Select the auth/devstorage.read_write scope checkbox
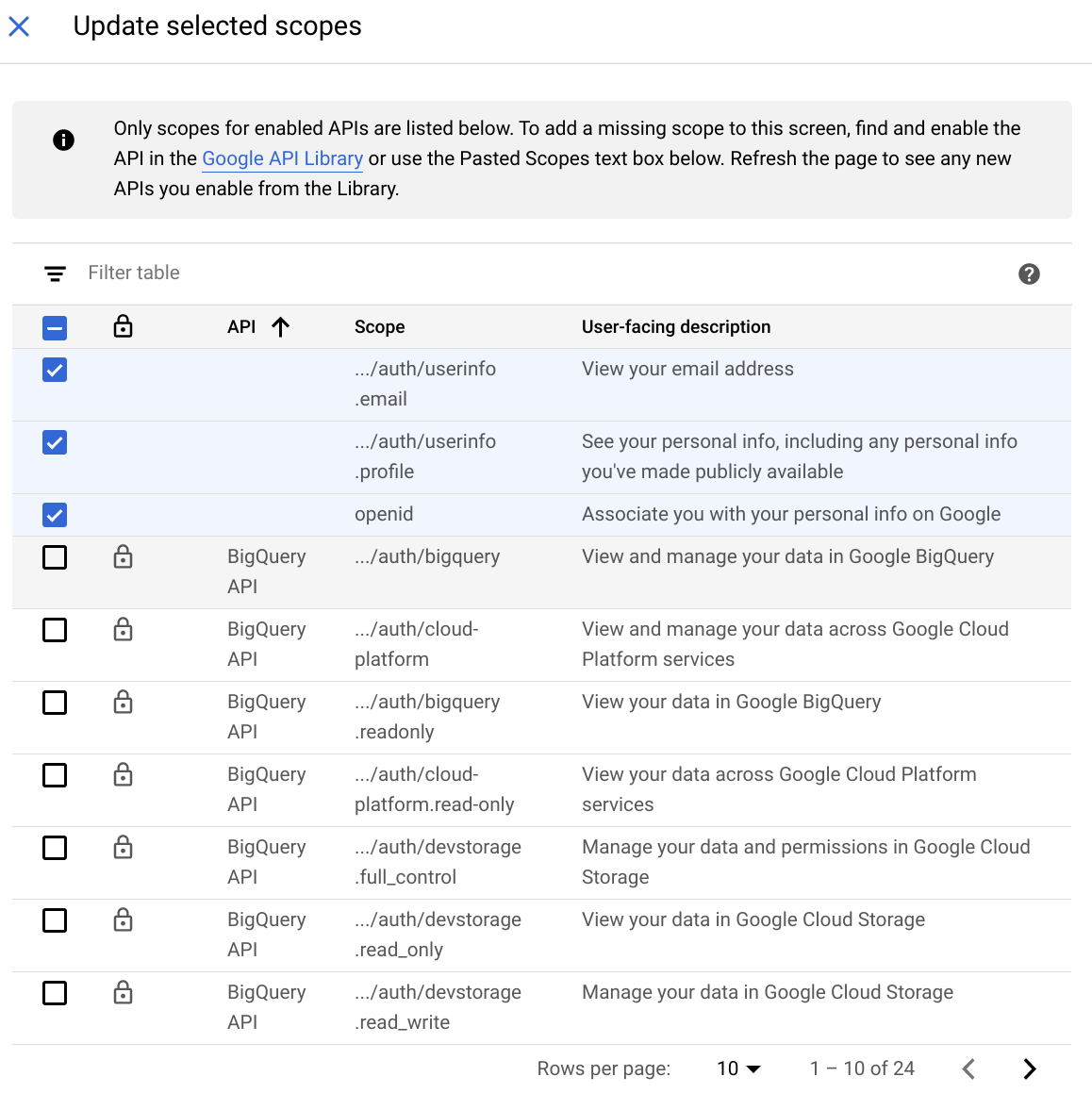 coord(55,993)
